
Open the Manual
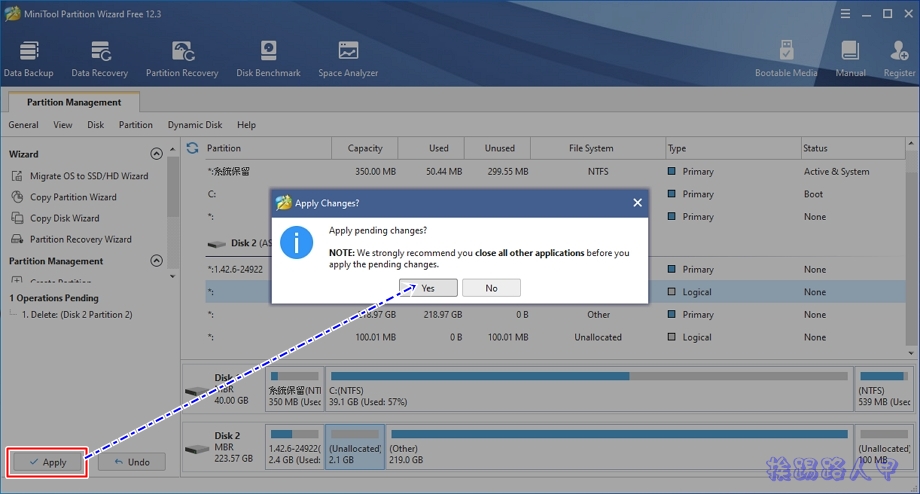[x=850, y=59]
